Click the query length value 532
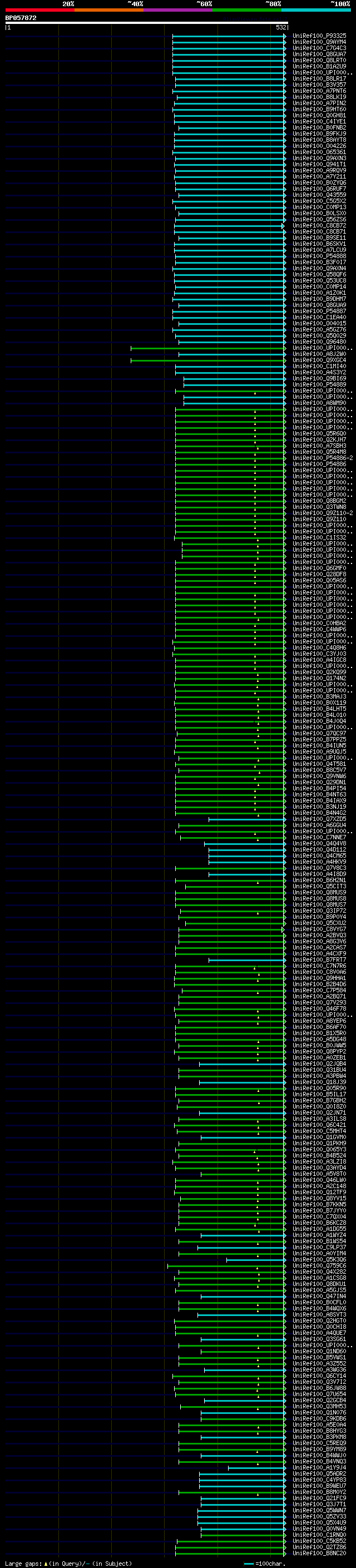 pos(281,27)
